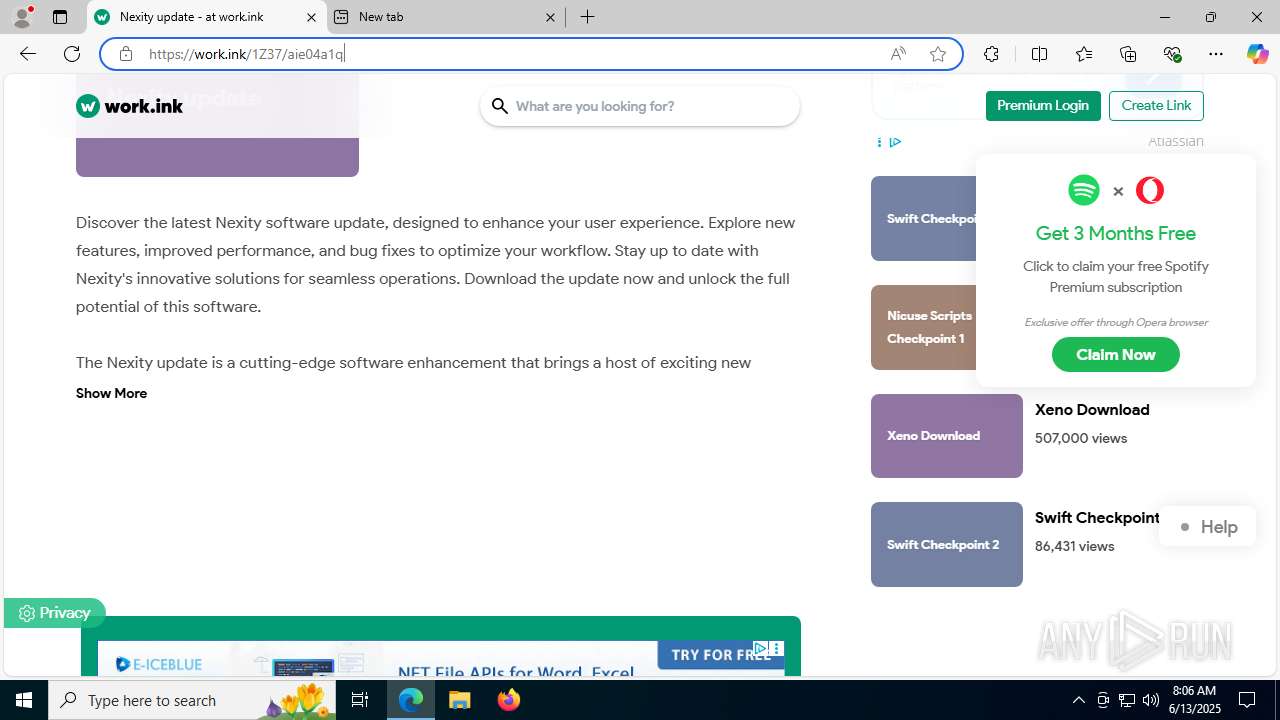Click '507,000 views' text
Screen dimensions: 1280x720
click(1081, 438)
